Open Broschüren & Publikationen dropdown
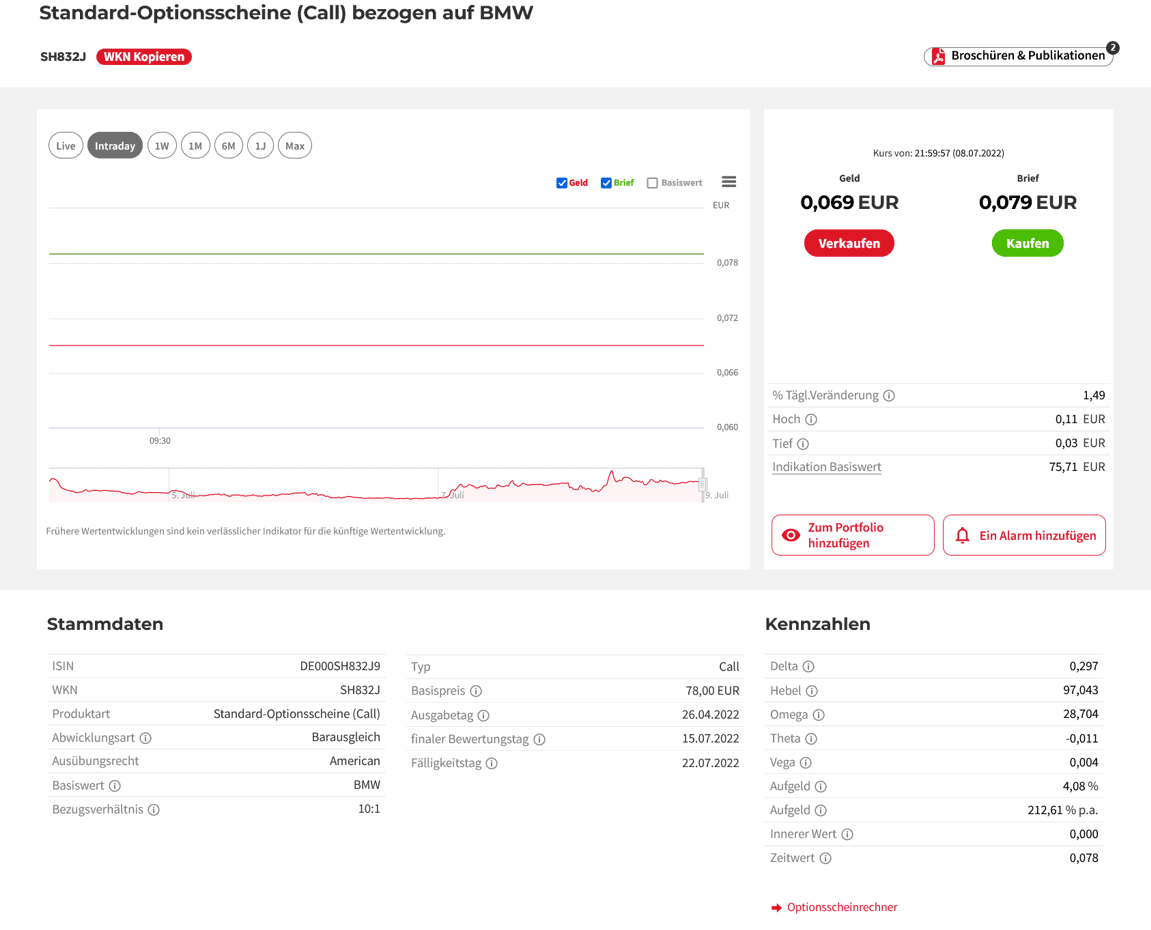Viewport: 1151px width, 930px height. (1018, 56)
